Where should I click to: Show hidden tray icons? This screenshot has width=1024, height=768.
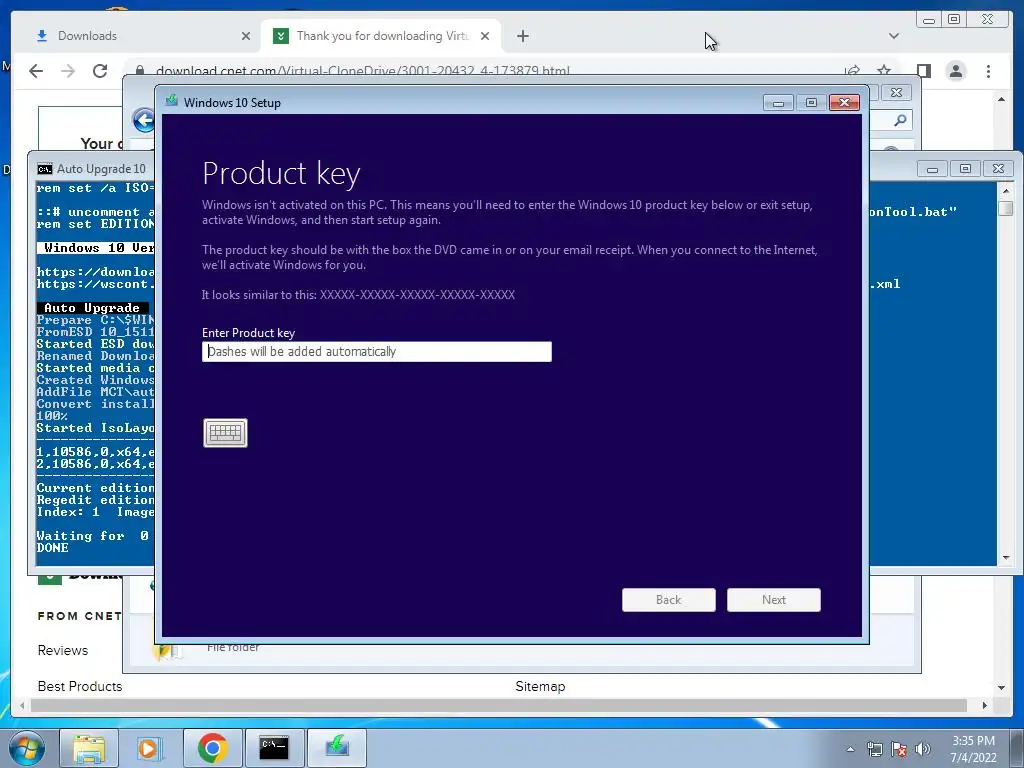tap(850, 749)
